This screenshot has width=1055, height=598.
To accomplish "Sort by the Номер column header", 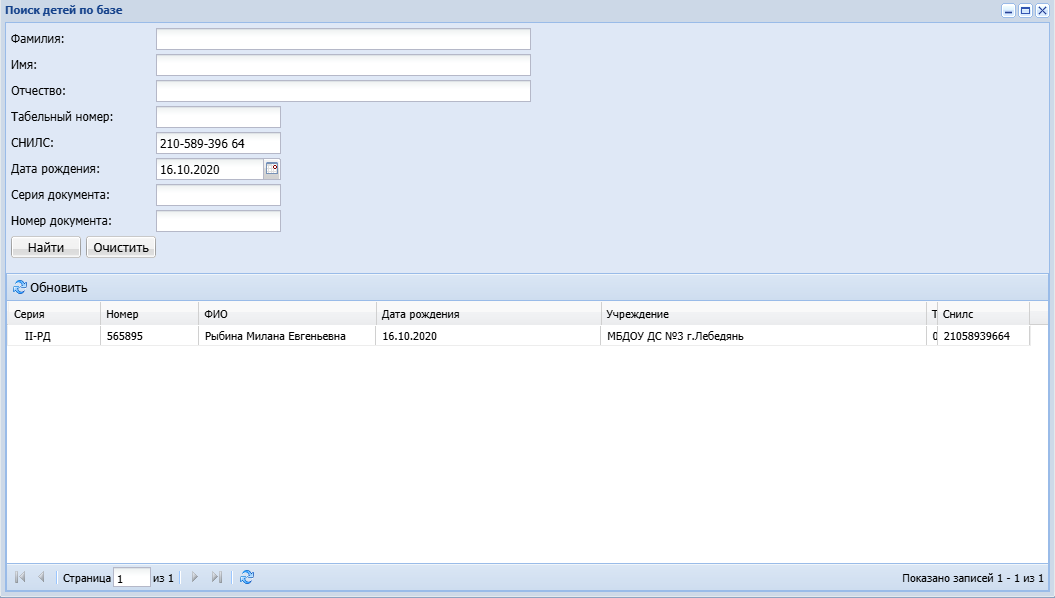I will 149,314.
